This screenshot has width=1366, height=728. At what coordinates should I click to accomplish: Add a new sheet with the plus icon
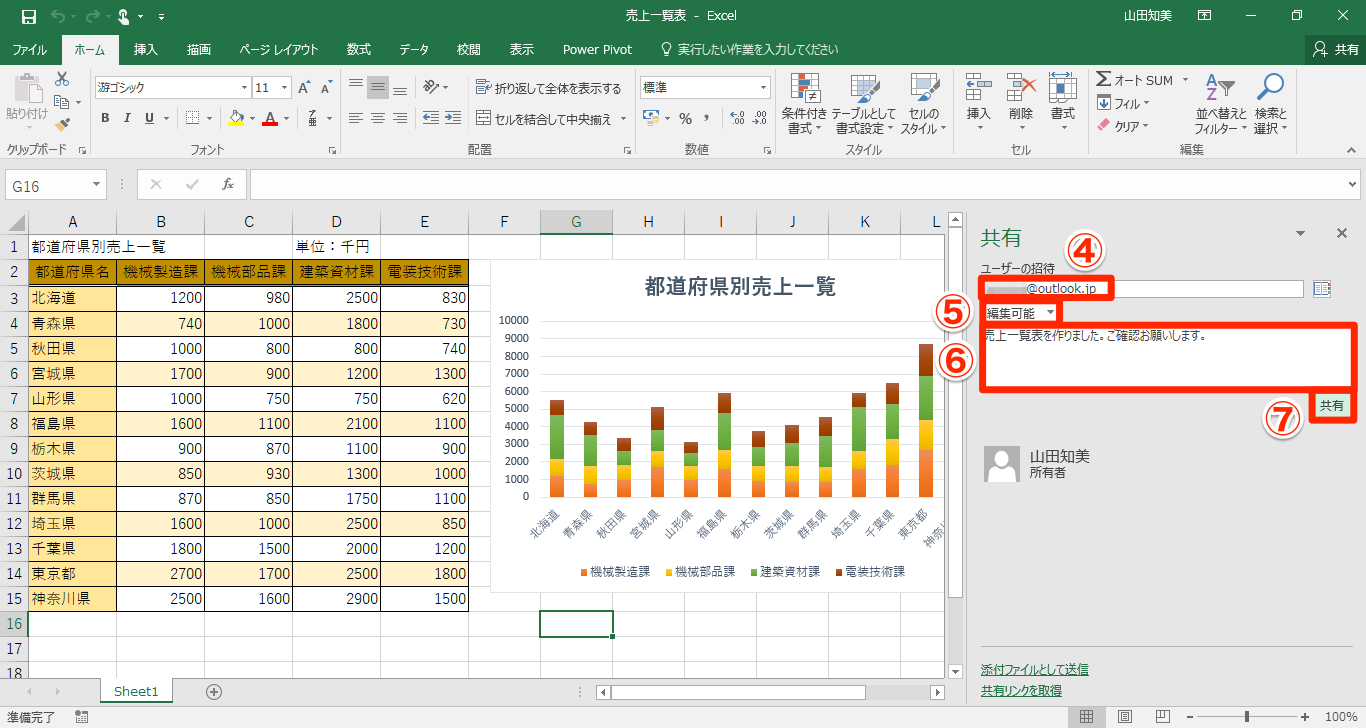213,691
